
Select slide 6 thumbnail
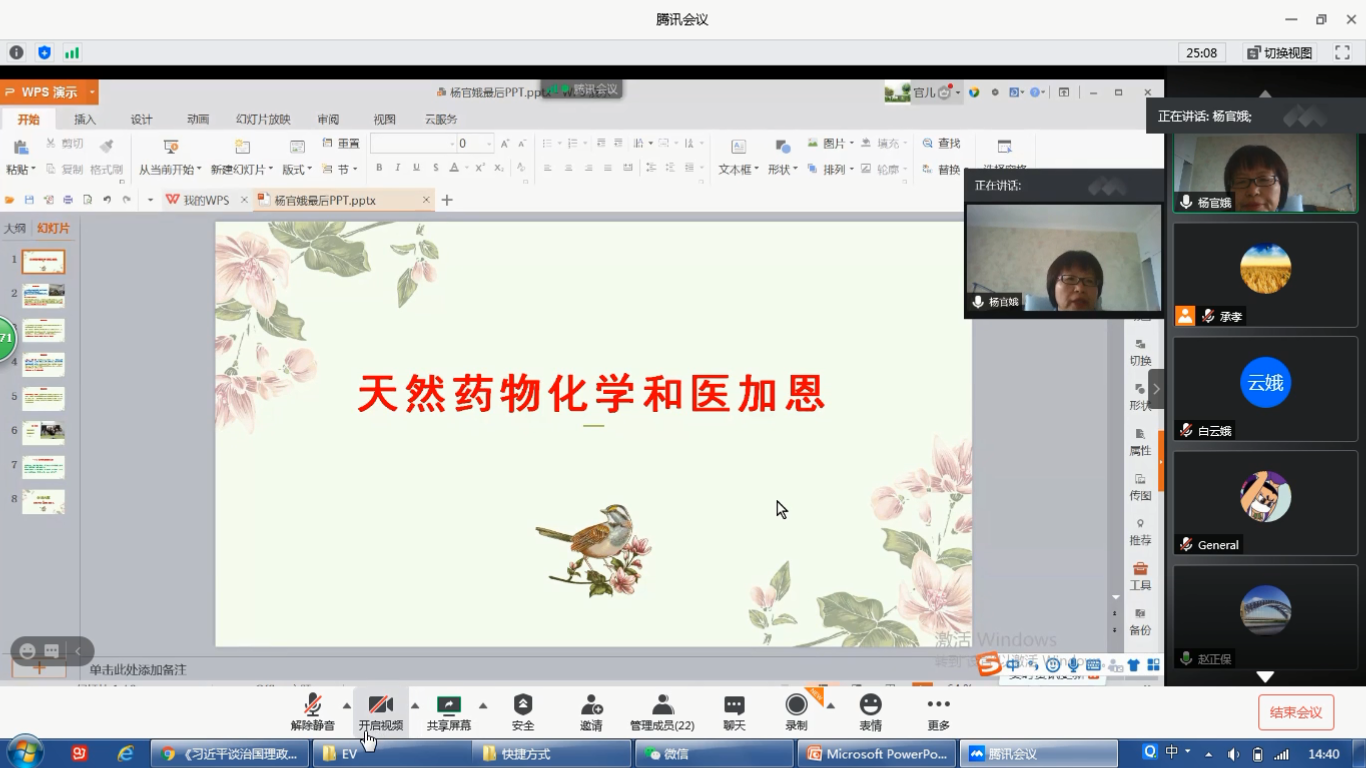coord(43,432)
